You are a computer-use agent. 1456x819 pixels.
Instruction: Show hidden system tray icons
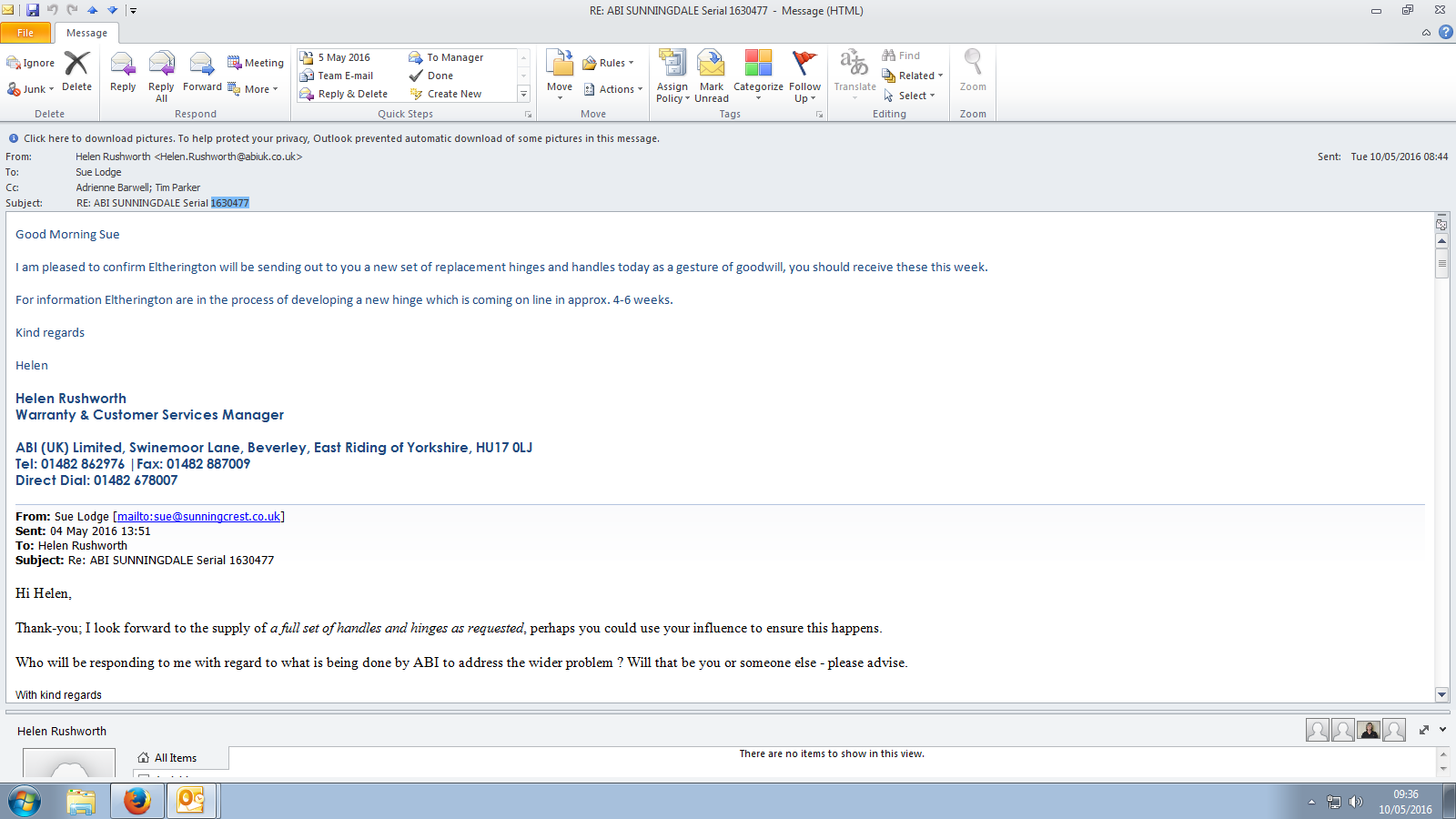click(1311, 802)
